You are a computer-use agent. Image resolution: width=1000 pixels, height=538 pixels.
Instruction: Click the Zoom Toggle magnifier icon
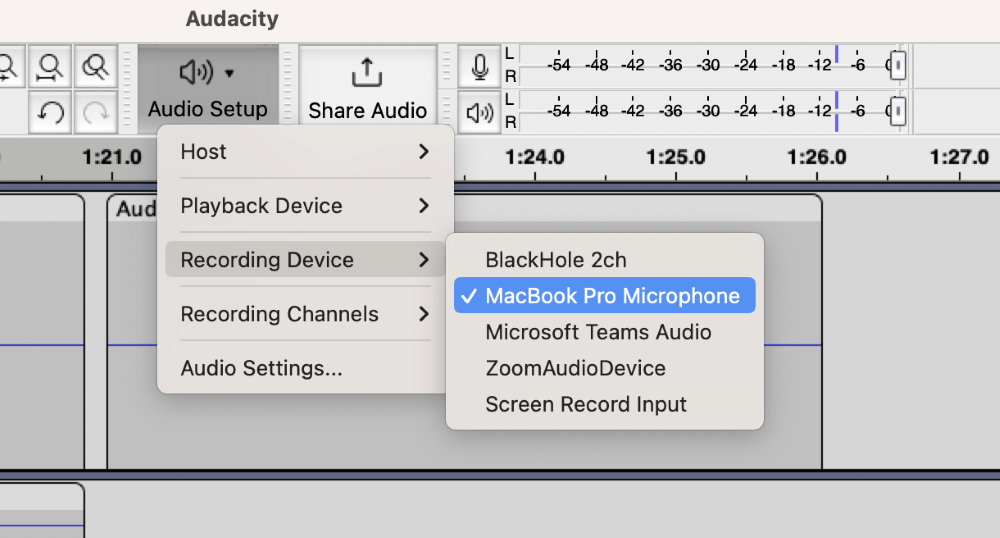96,67
